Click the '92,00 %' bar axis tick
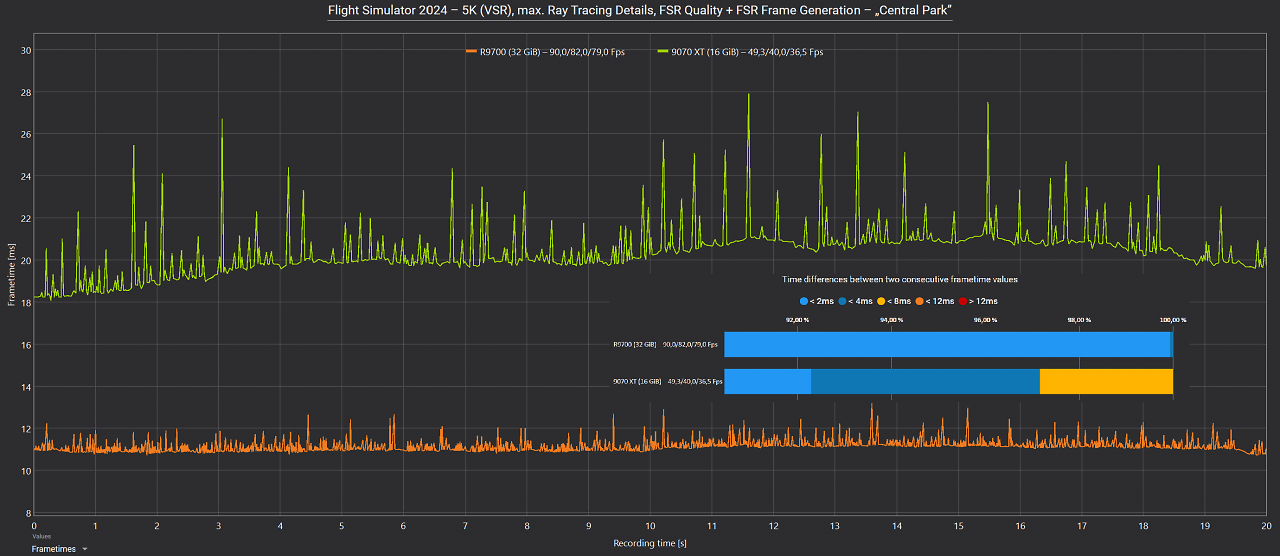Viewport: 1280px width, 556px height. [797, 320]
